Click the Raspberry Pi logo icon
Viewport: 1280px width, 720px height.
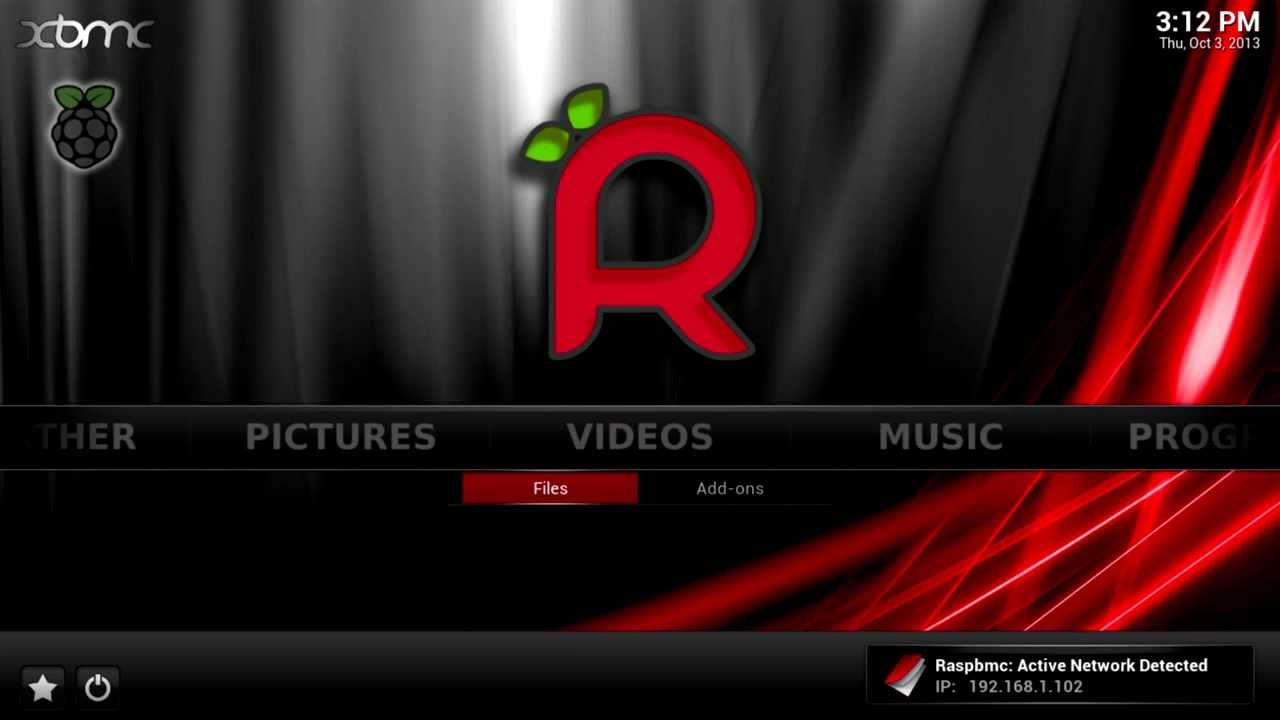pos(85,127)
